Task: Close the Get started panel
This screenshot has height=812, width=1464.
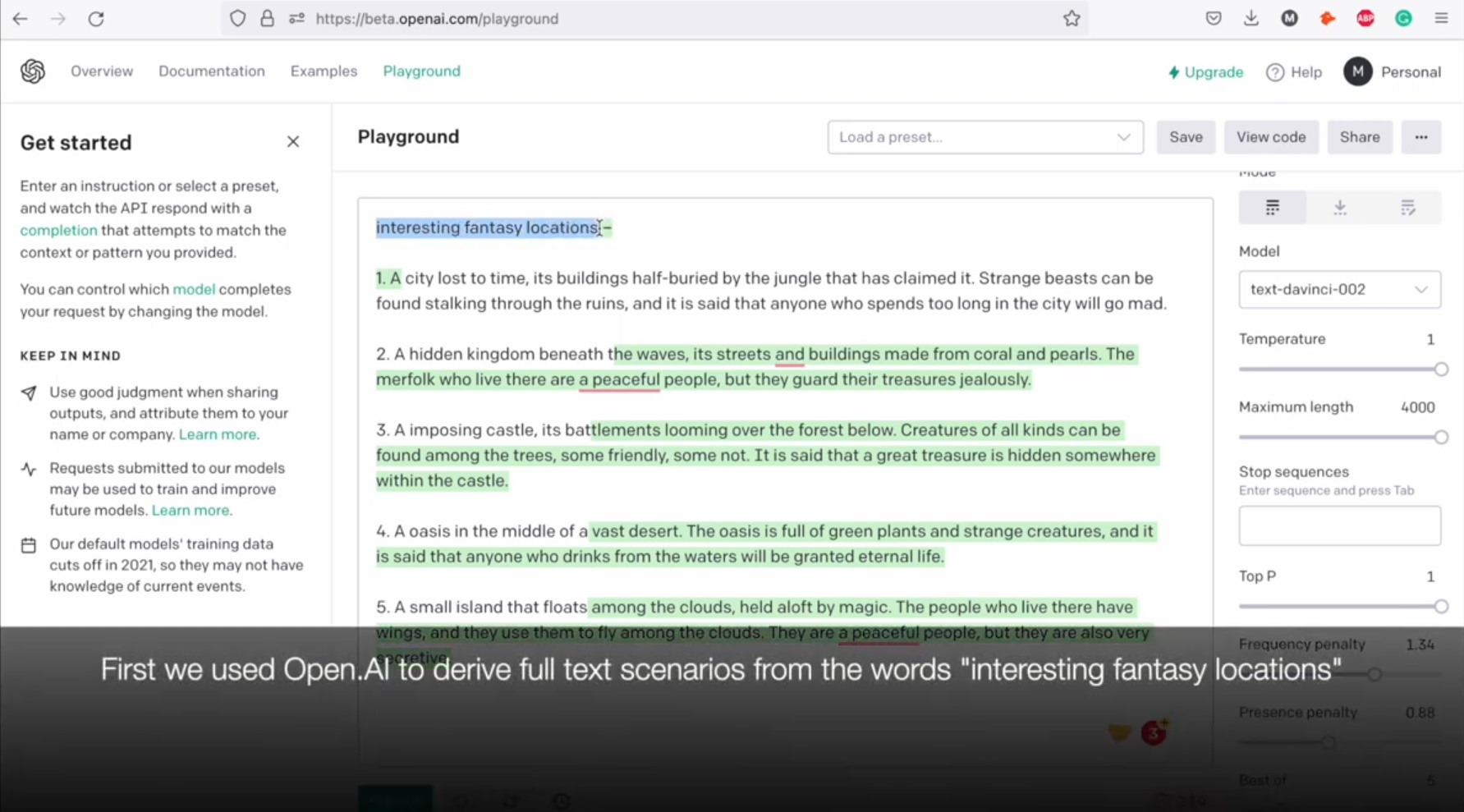Action: (x=293, y=142)
